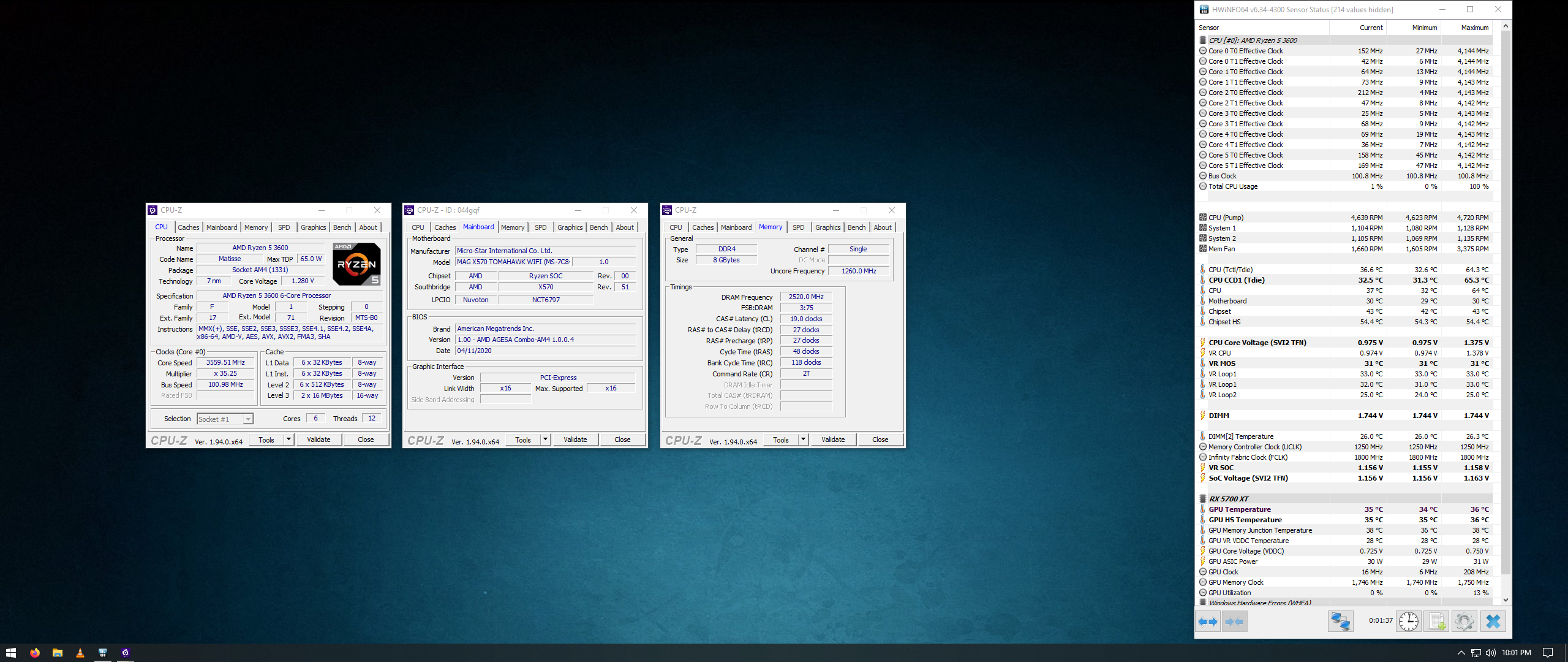Click the HWiNFO vertical scrollbar thumb
This screenshot has height=662, width=1568.
1506,302
